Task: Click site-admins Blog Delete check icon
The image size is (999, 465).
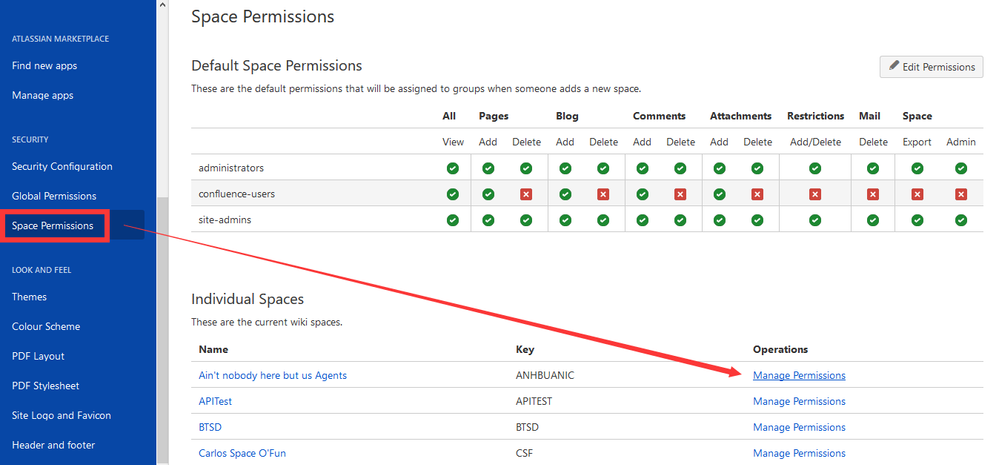Action: [x=603, y=220]
